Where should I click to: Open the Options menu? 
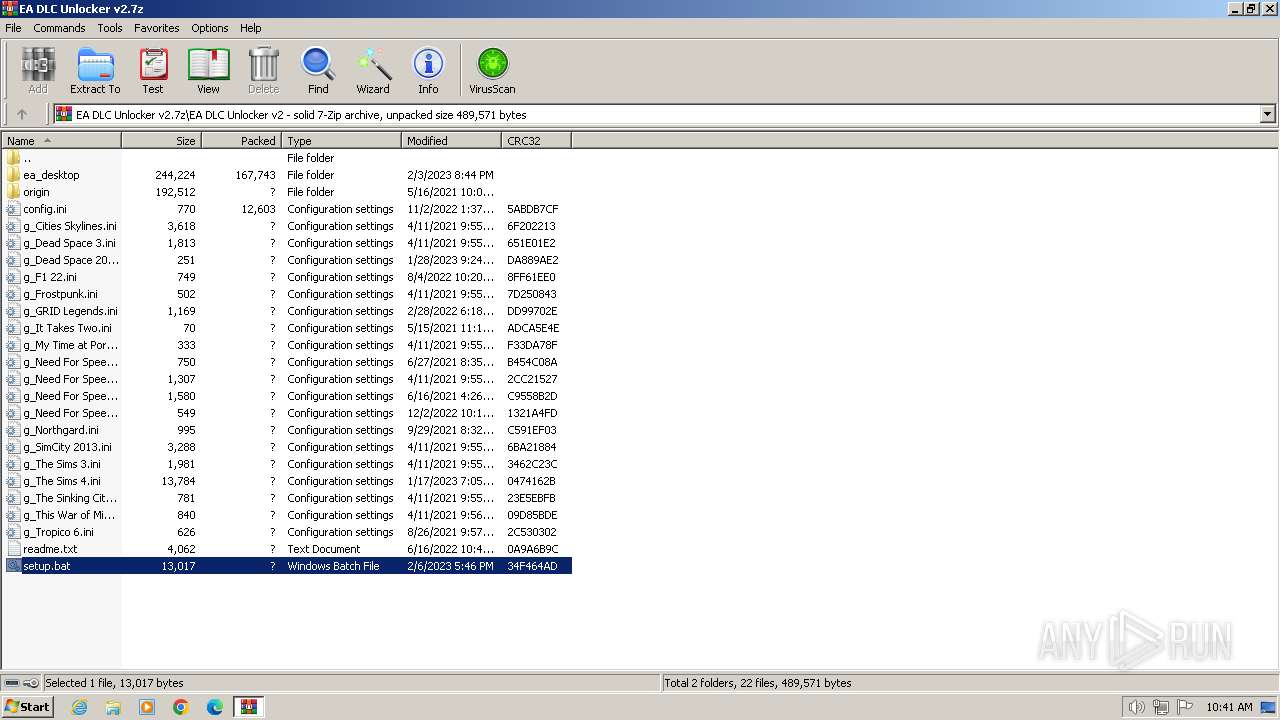[210, 28]
